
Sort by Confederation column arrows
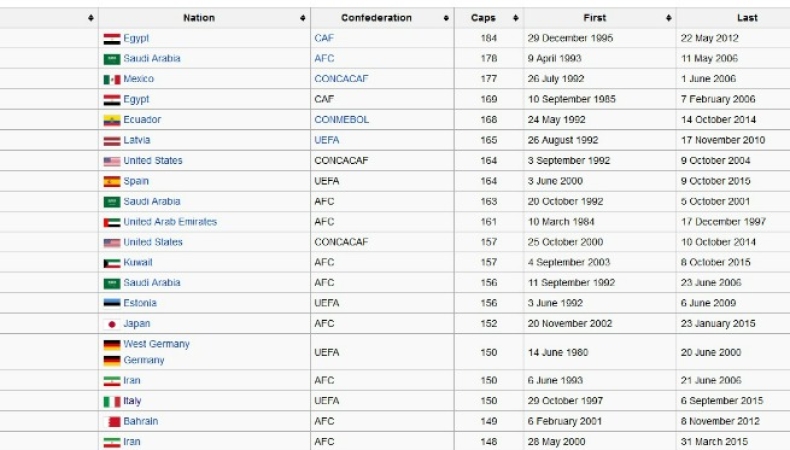pos(446,18)
